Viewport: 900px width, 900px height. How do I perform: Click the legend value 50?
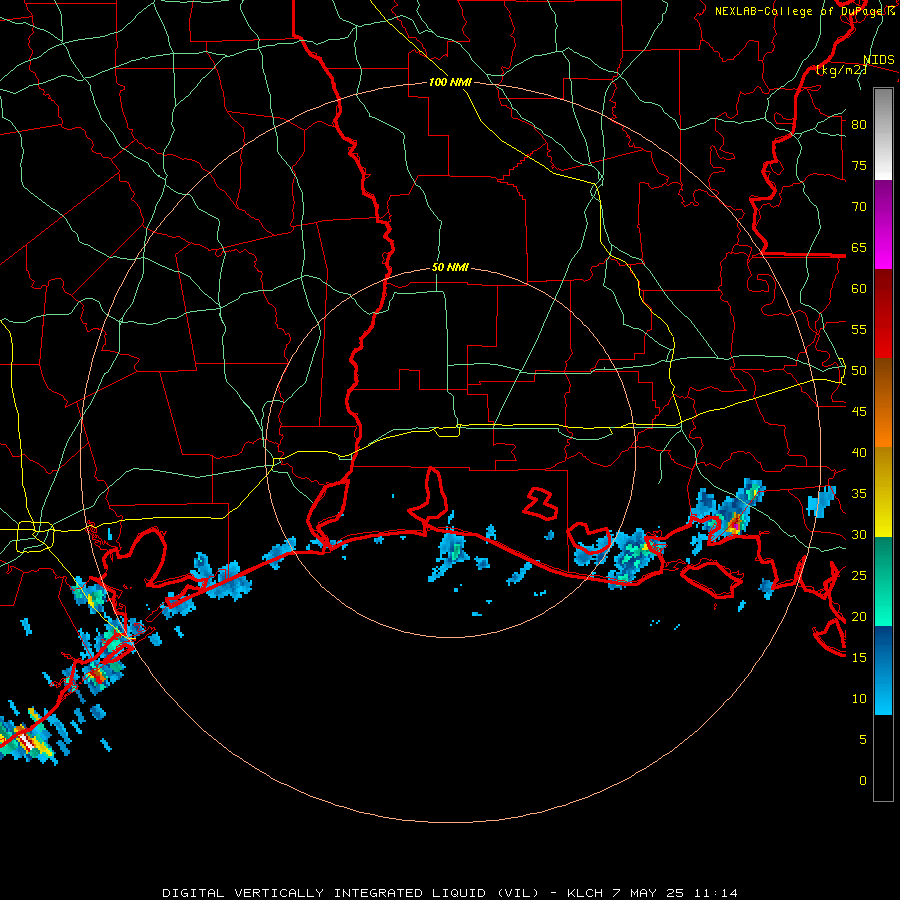pos(859,371)
